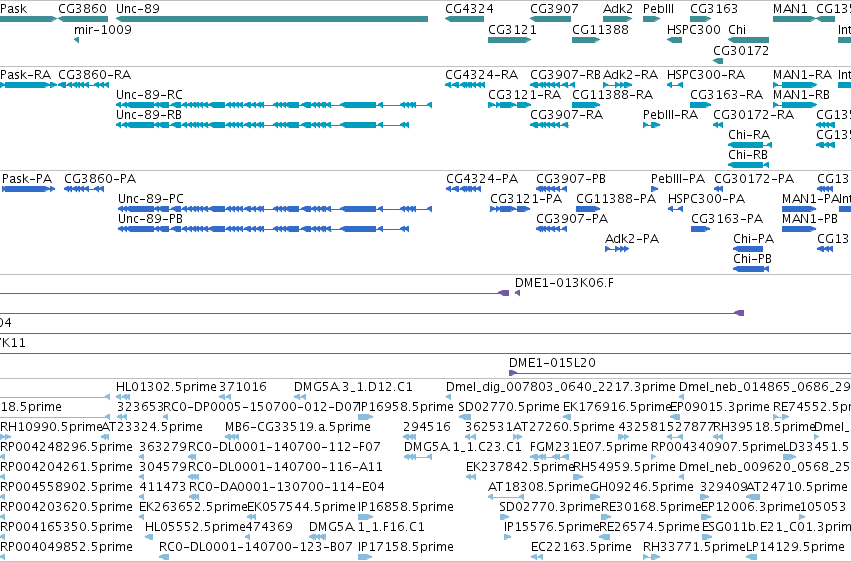Select protein Unc-89-PC label
The height and width of the screenshot is (562, 851).
pyautogui.click(x=151, y=199)
